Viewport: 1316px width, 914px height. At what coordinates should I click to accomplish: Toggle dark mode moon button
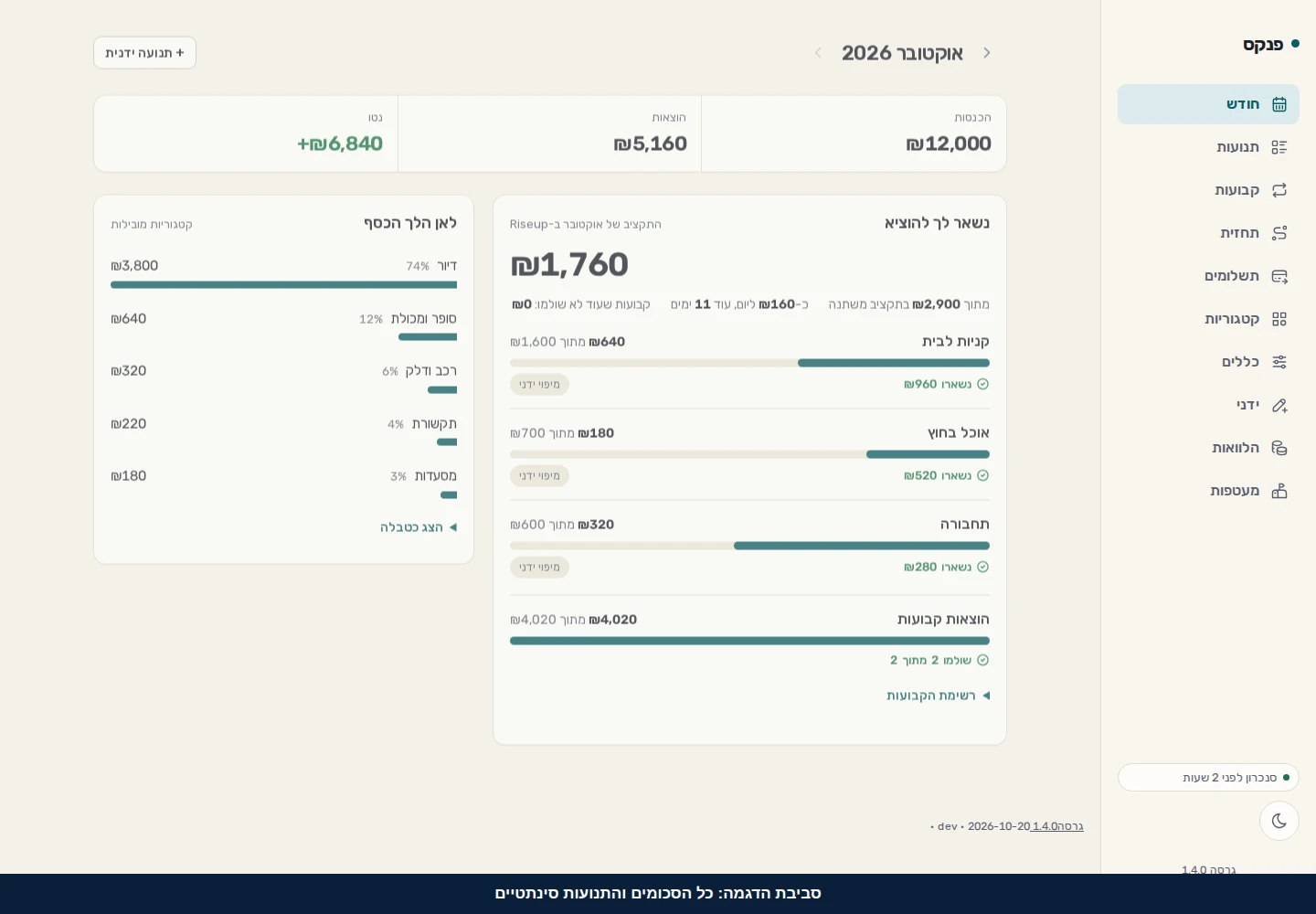coord(1279,821)
